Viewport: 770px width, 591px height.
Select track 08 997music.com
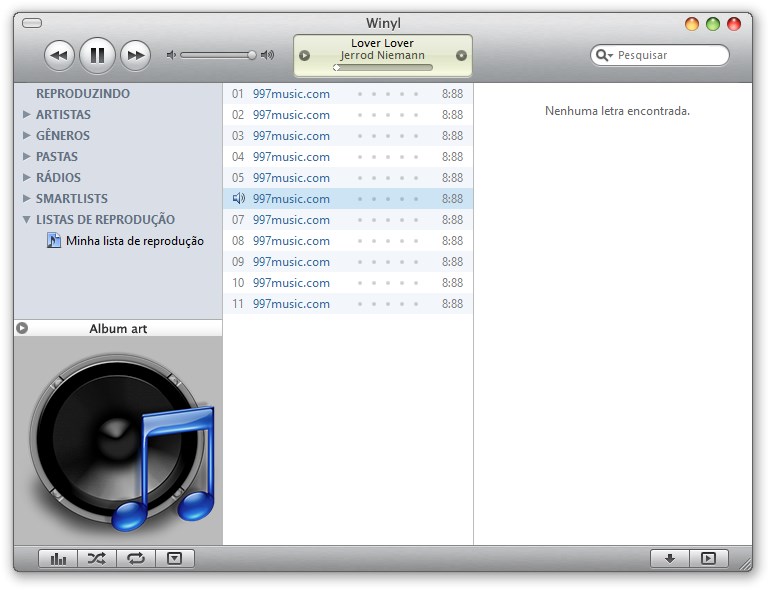348,241
